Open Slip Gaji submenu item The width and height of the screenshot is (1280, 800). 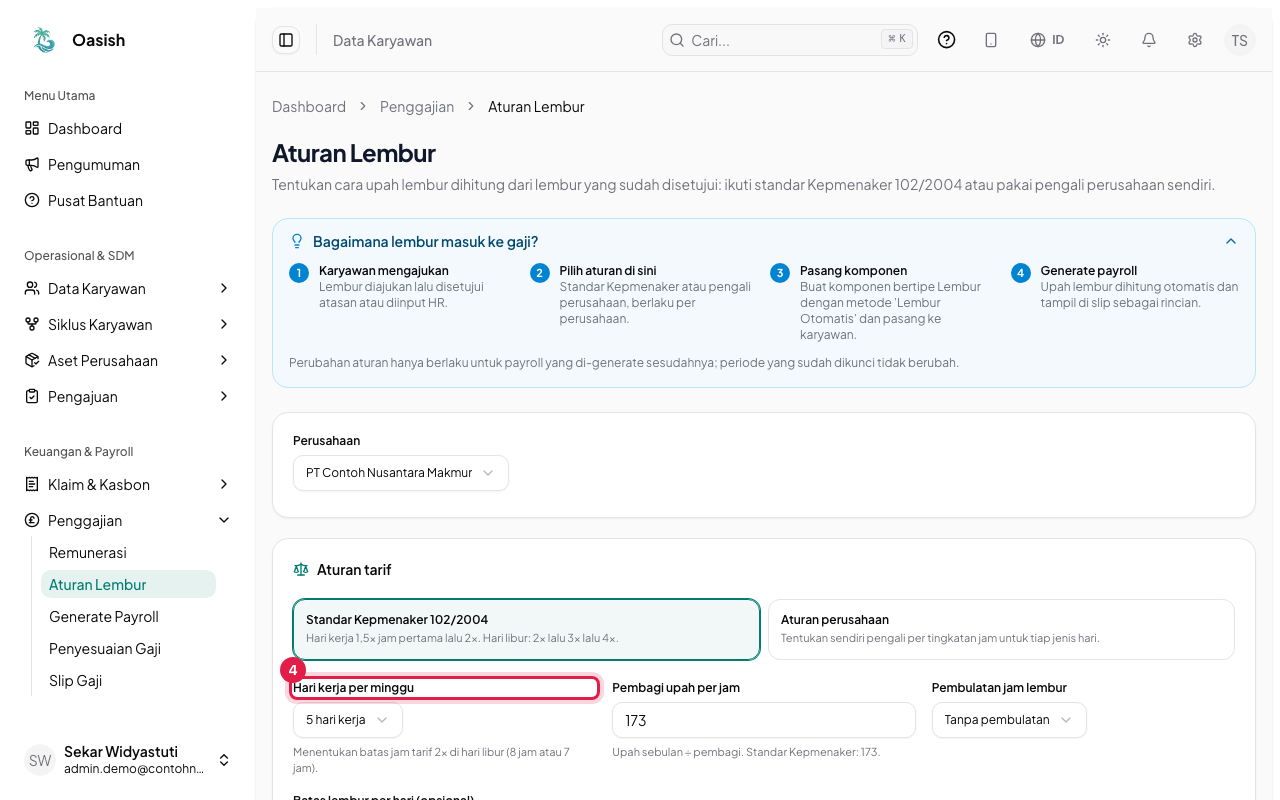point(128,680)
